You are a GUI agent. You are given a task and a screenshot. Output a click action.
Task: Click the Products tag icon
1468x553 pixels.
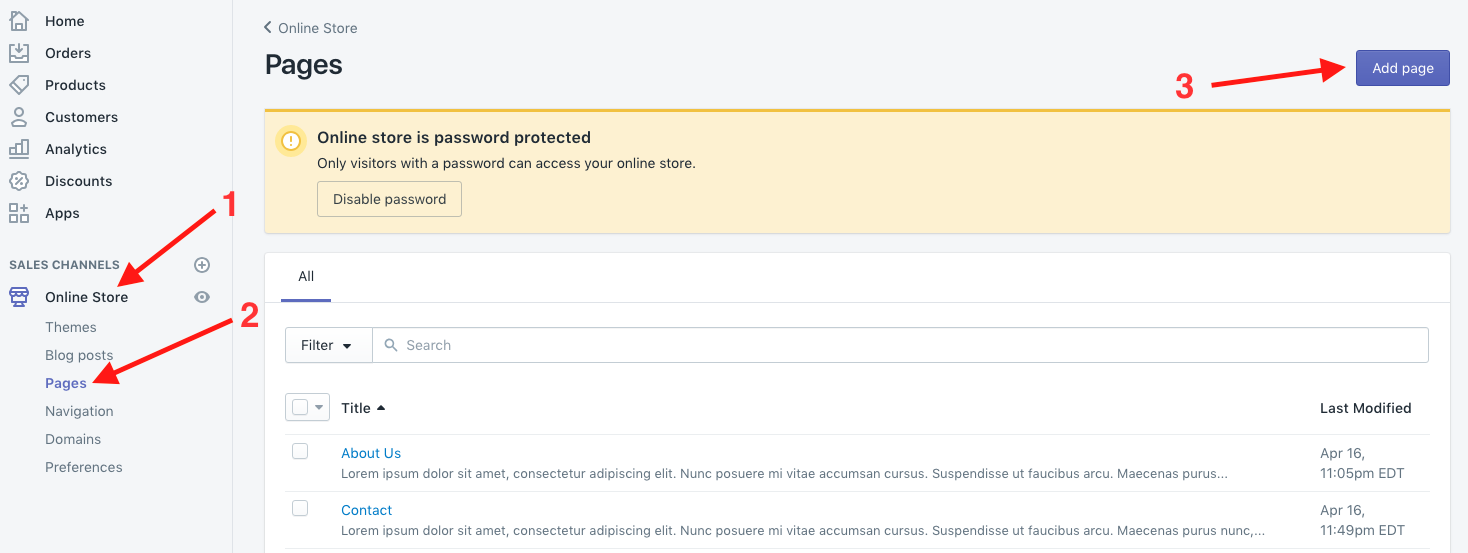(x=19, y=85)
